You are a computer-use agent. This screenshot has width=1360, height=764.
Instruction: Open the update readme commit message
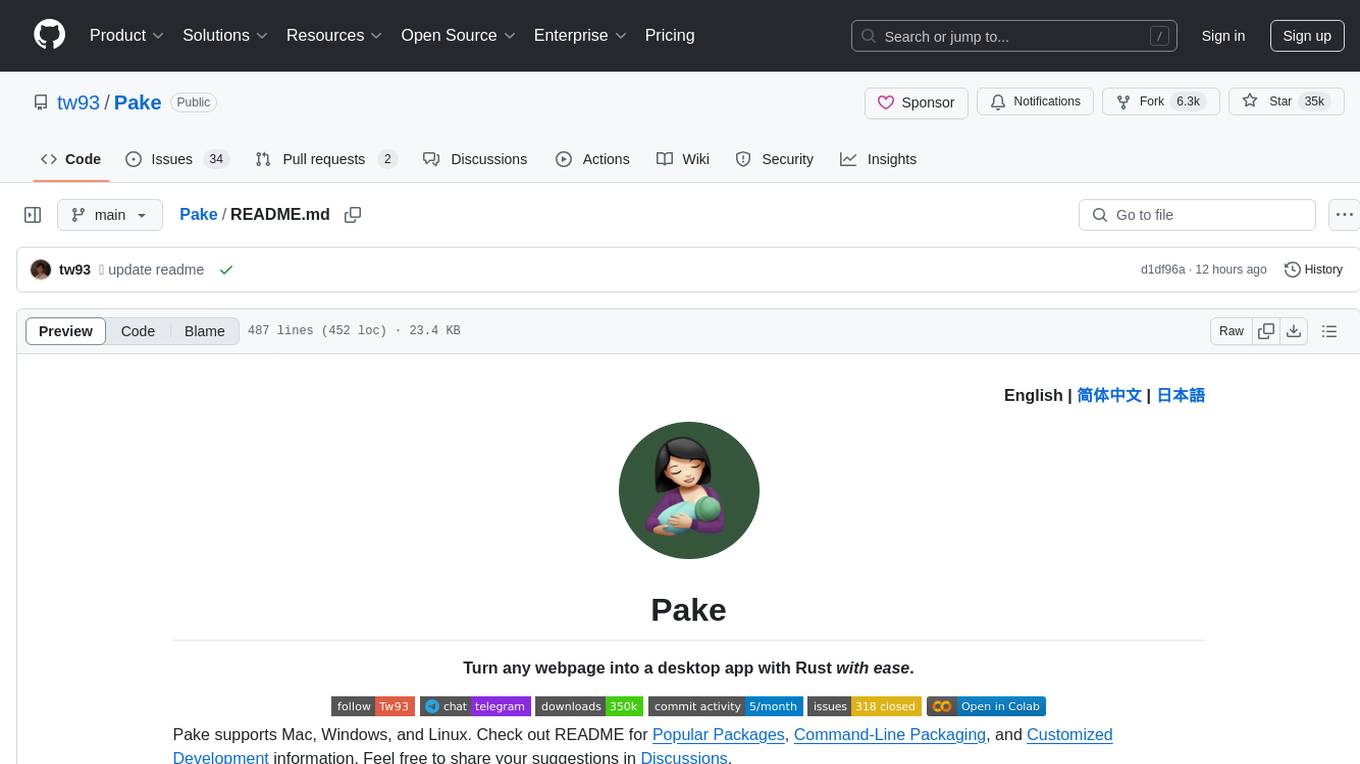tap(156, 270)
